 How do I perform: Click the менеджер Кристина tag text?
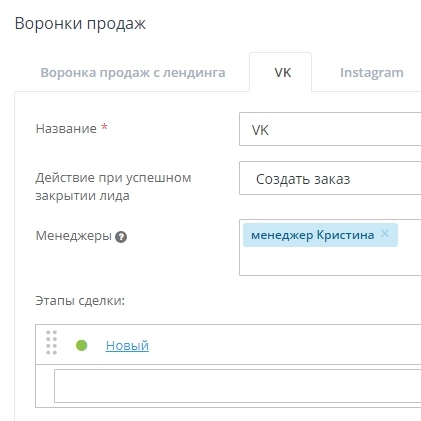tap(312, 235)
